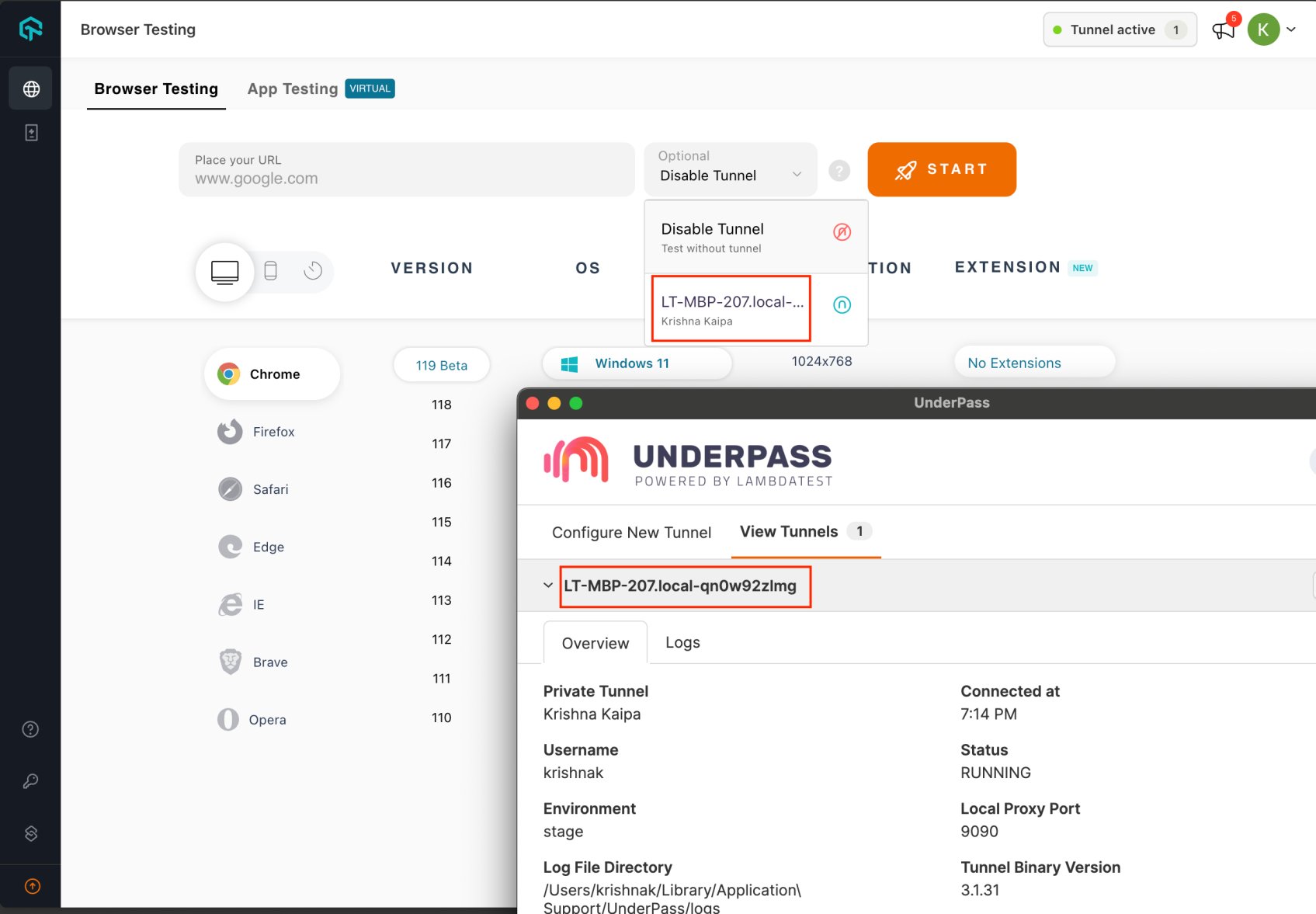Viewport: 1316px width, 914px height.
Task: Open the user profile K dropdown
Action: click(1272, 30)
